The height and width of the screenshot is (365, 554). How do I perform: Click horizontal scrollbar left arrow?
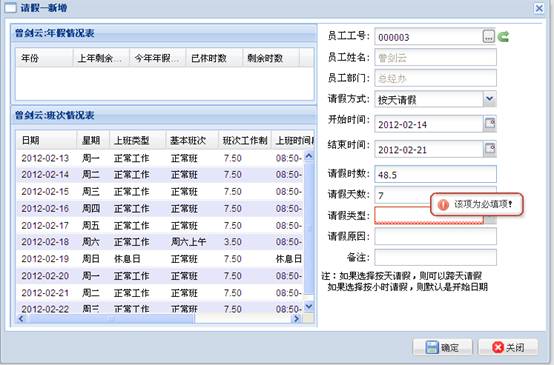click(20, 319)
